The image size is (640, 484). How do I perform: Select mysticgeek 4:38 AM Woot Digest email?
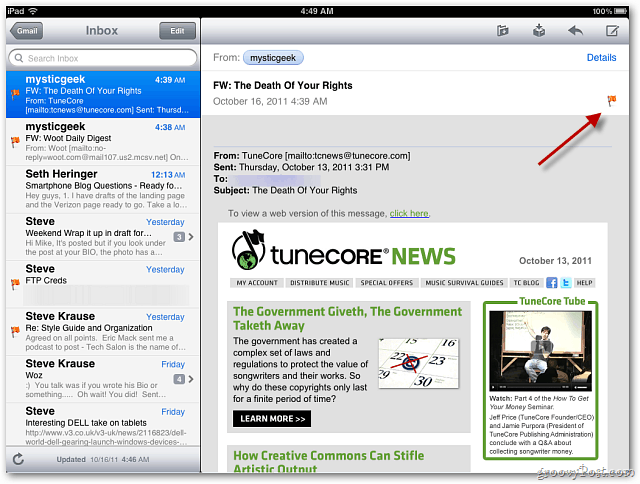103,142
